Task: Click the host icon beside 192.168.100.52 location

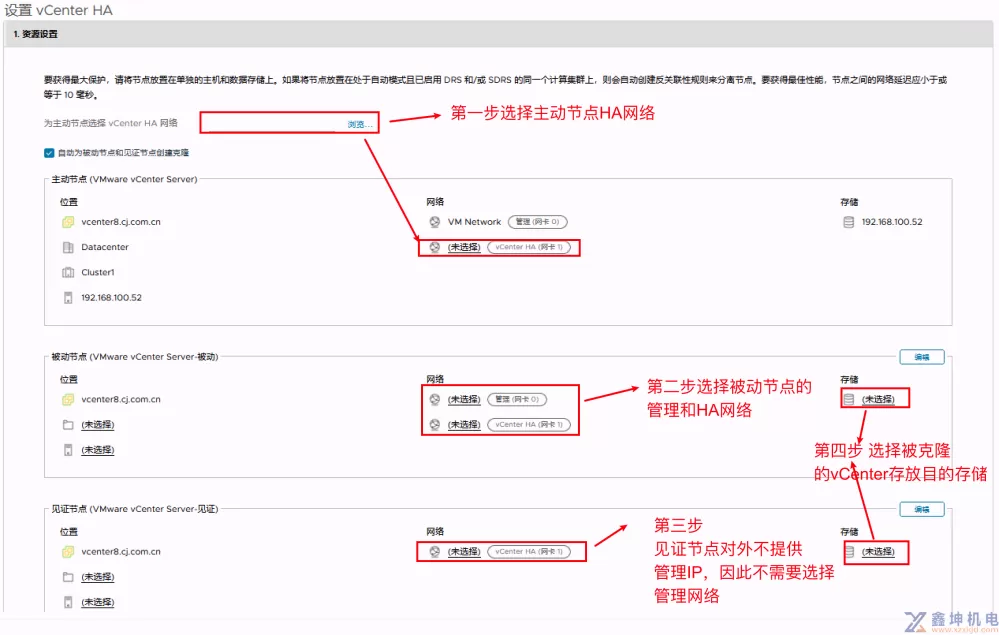Action: (68, 297)
